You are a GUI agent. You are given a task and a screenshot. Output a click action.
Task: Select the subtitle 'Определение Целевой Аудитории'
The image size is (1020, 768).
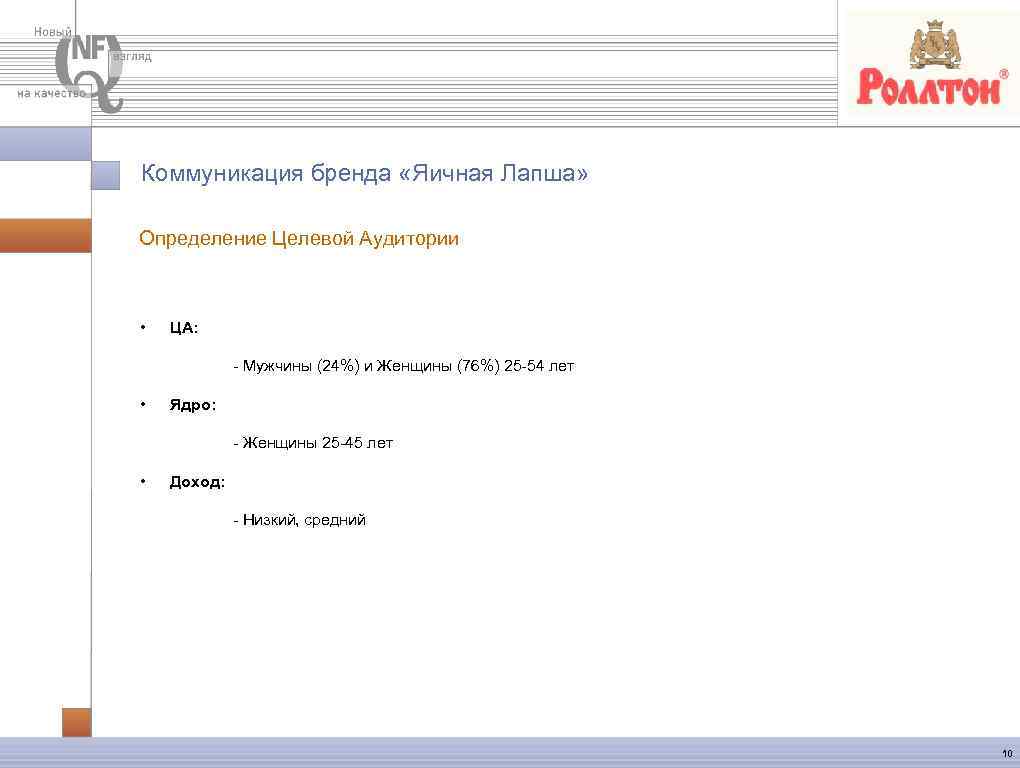click(299, 238)
